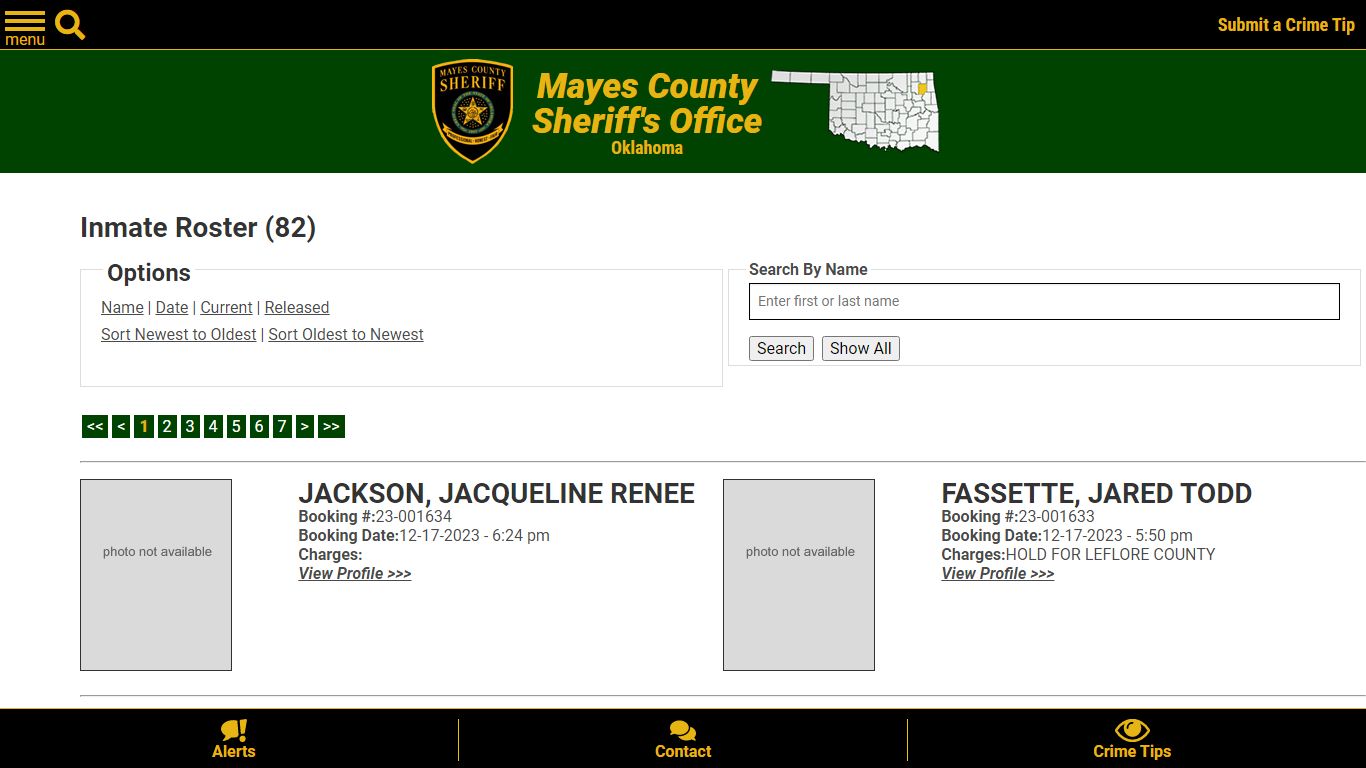
Task: Click the Mayes County Sheriff's Office title
Action: click(647, 103)
